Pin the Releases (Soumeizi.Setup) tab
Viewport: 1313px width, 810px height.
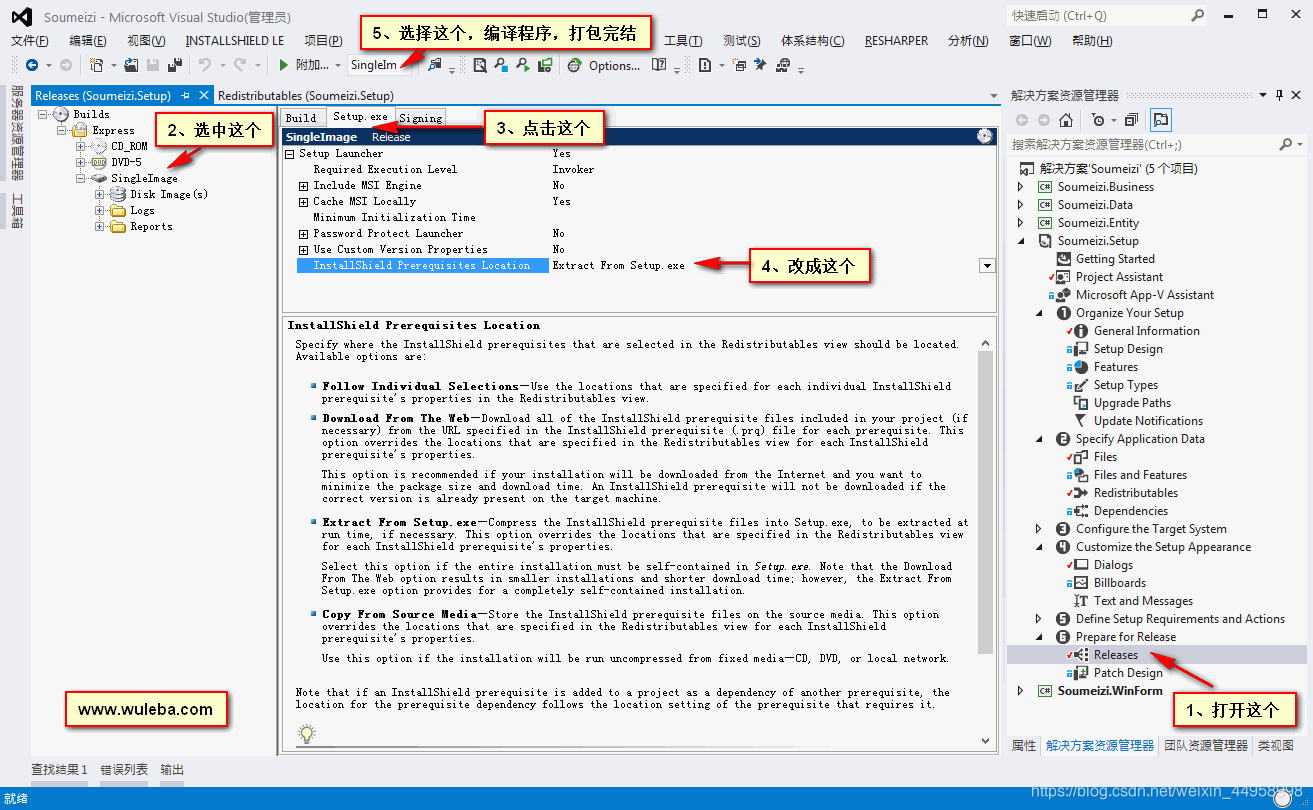pos(185,95)
